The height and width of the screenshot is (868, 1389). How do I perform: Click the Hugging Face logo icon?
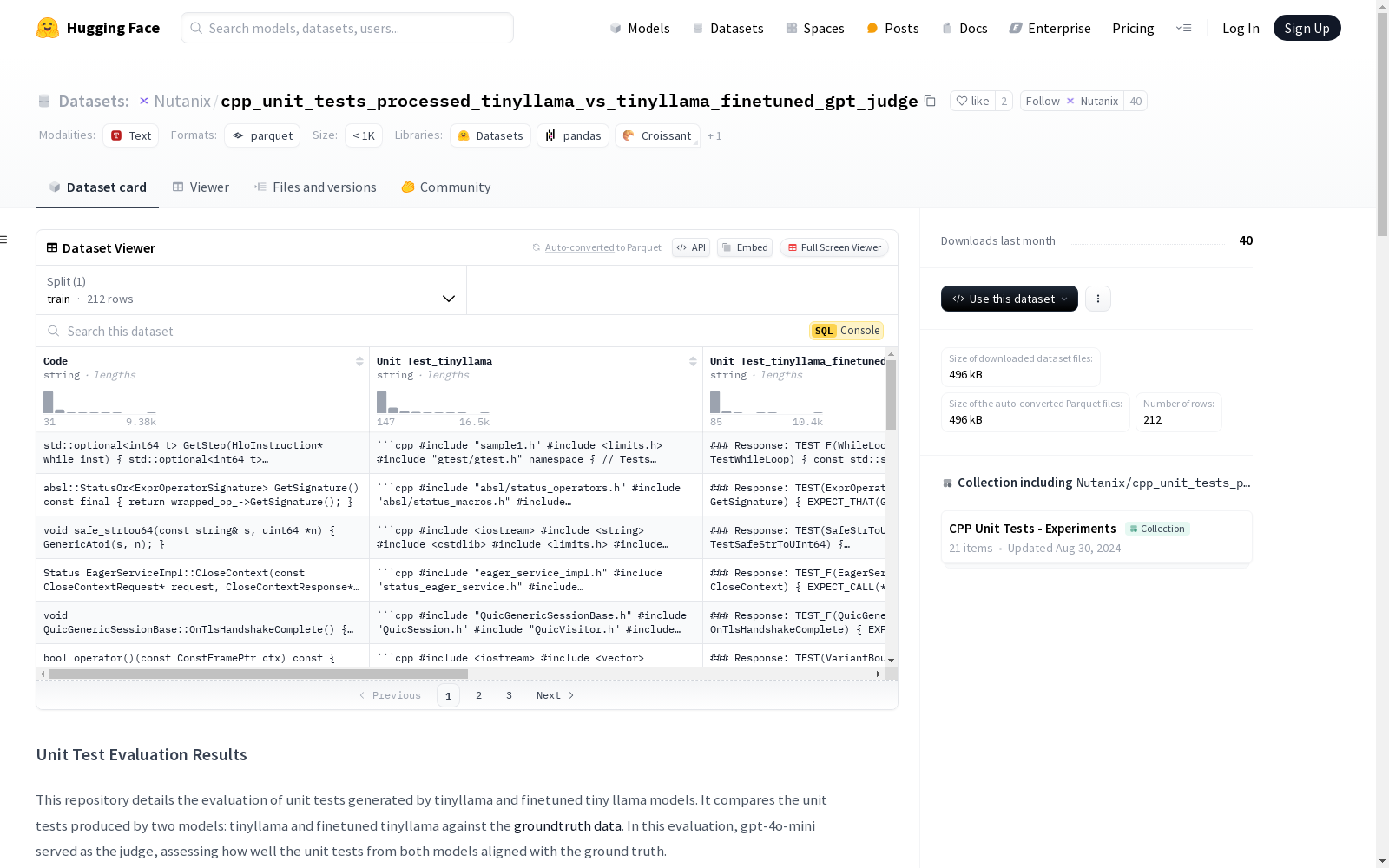click(x=48, y=28)
